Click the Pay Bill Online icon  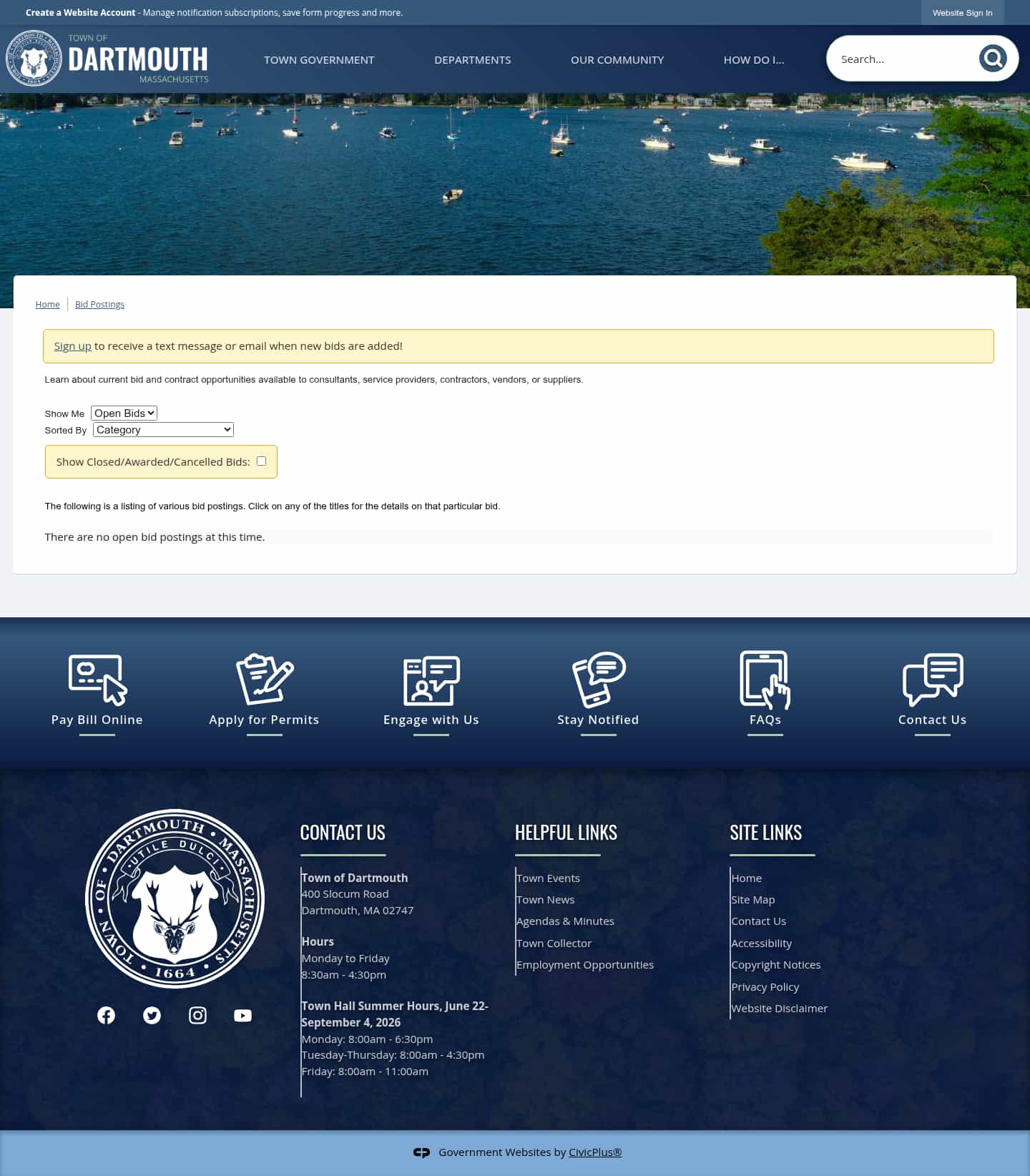97,680
